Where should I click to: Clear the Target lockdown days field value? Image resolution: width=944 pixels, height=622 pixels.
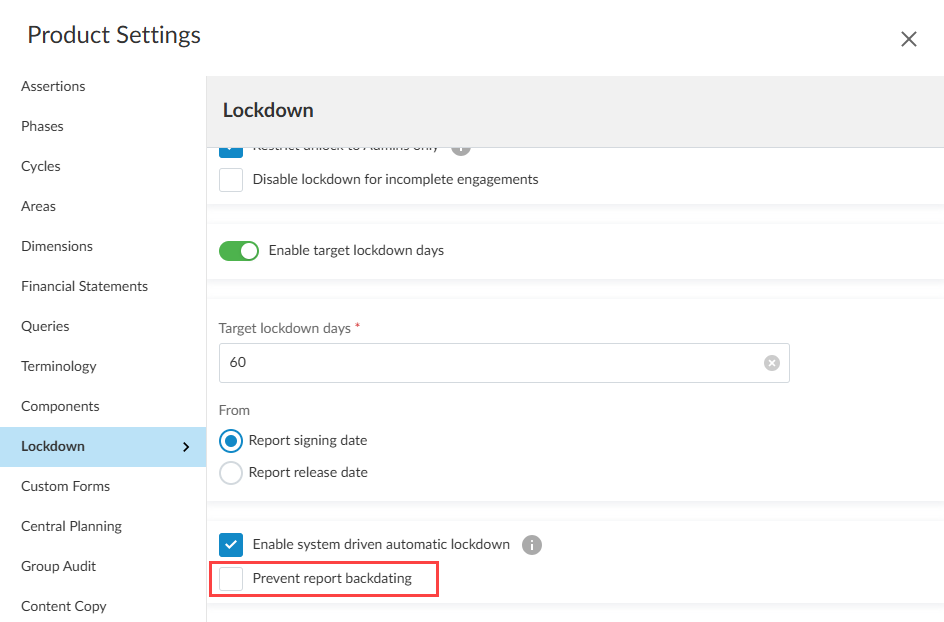click(x=771, y=363)
